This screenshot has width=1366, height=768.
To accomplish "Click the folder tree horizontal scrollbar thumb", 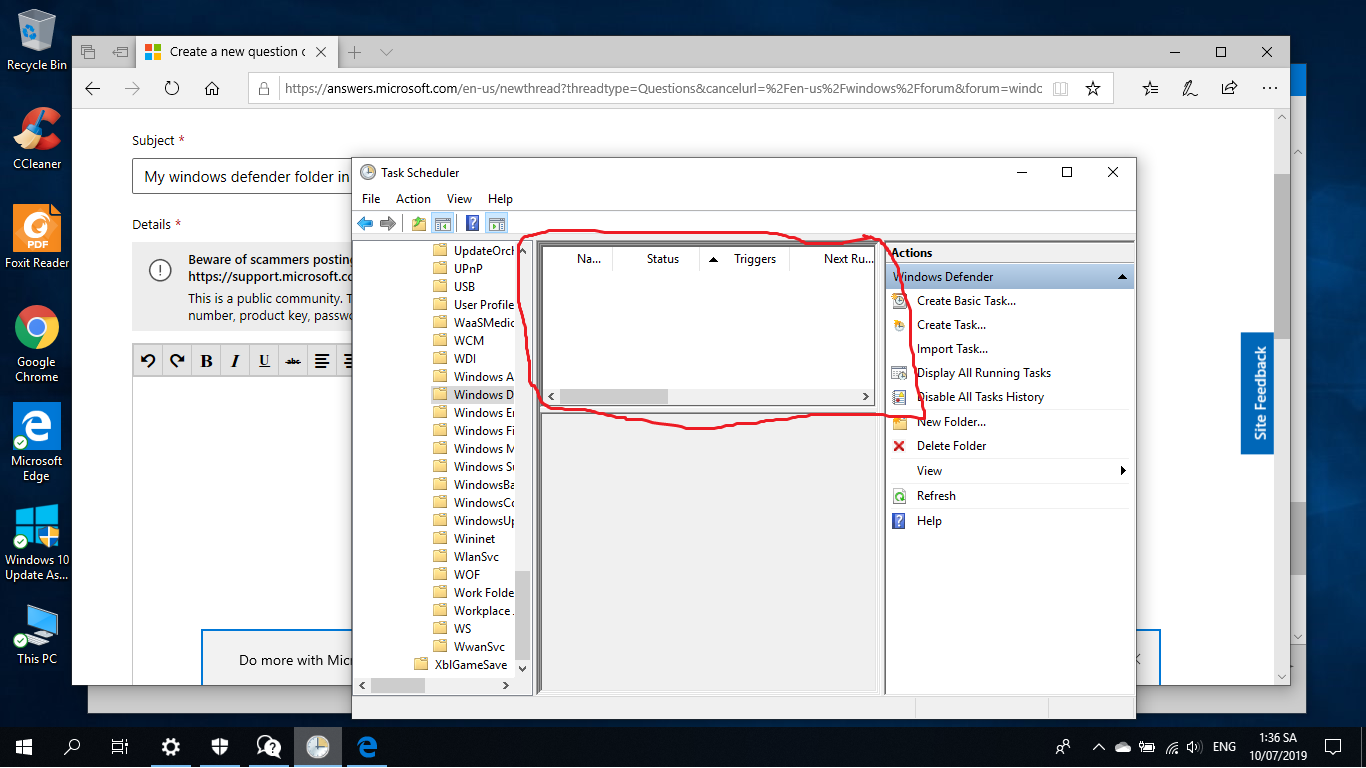I will [397, 686].
